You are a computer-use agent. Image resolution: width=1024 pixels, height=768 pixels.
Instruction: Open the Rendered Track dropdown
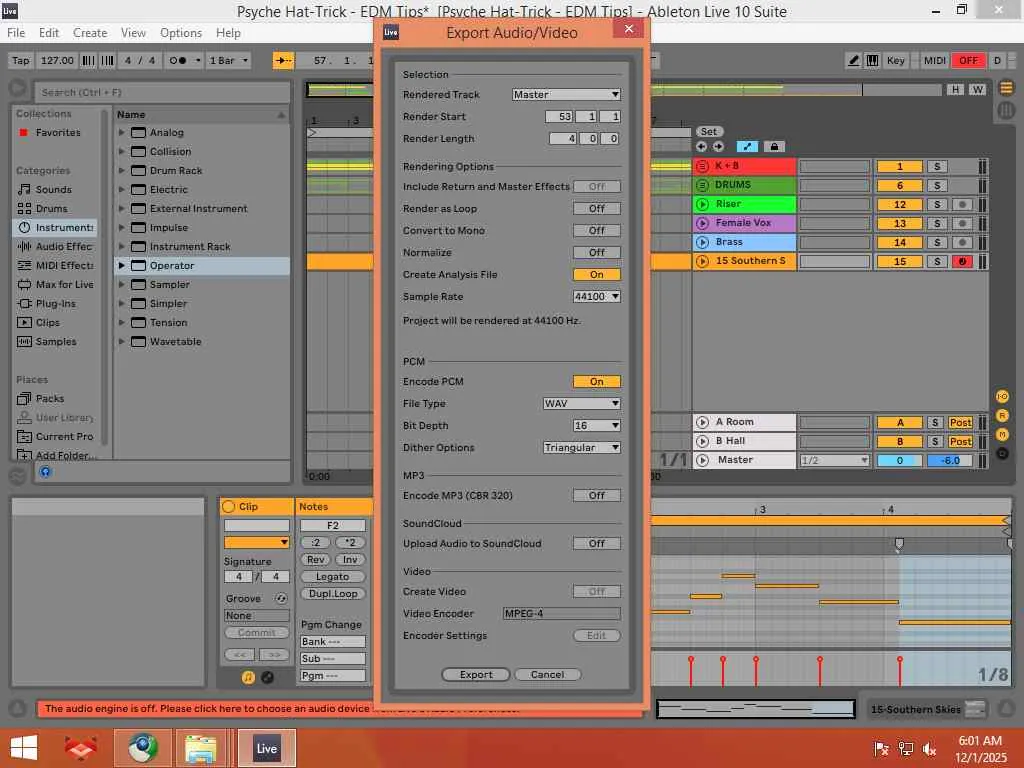[566, 95]
